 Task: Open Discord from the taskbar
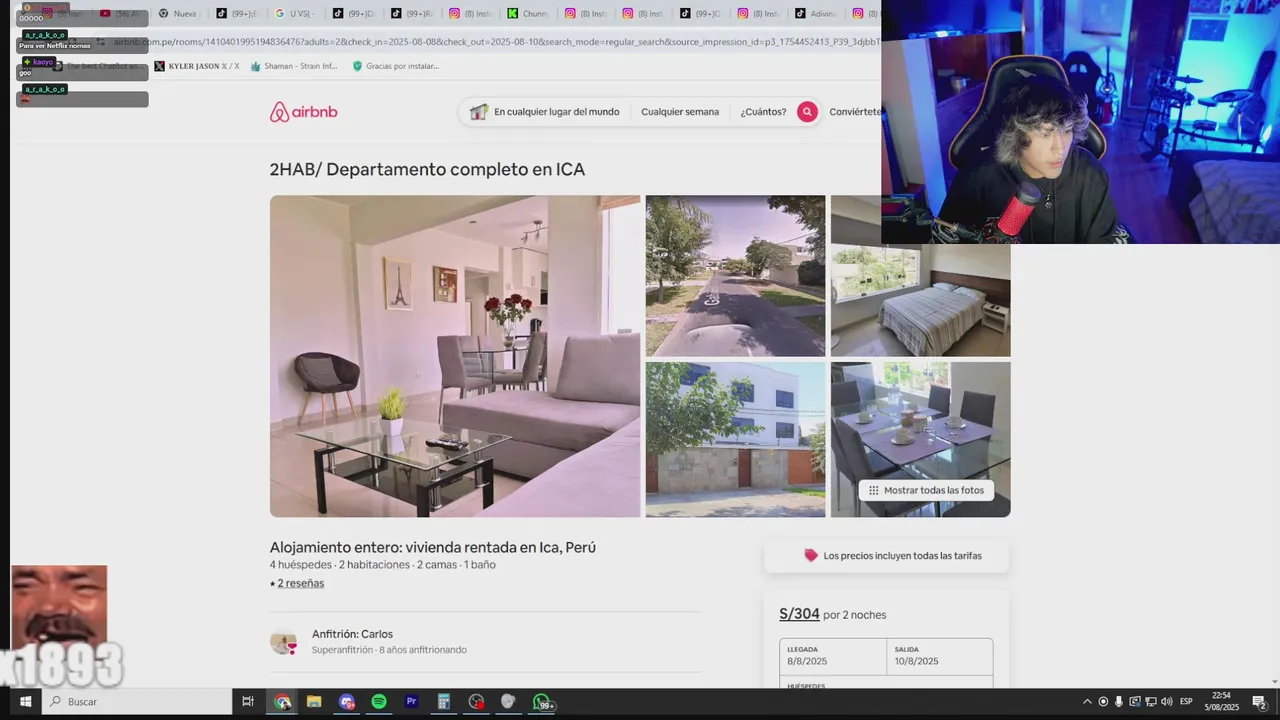pyautogui.click(x=346, y=702)
